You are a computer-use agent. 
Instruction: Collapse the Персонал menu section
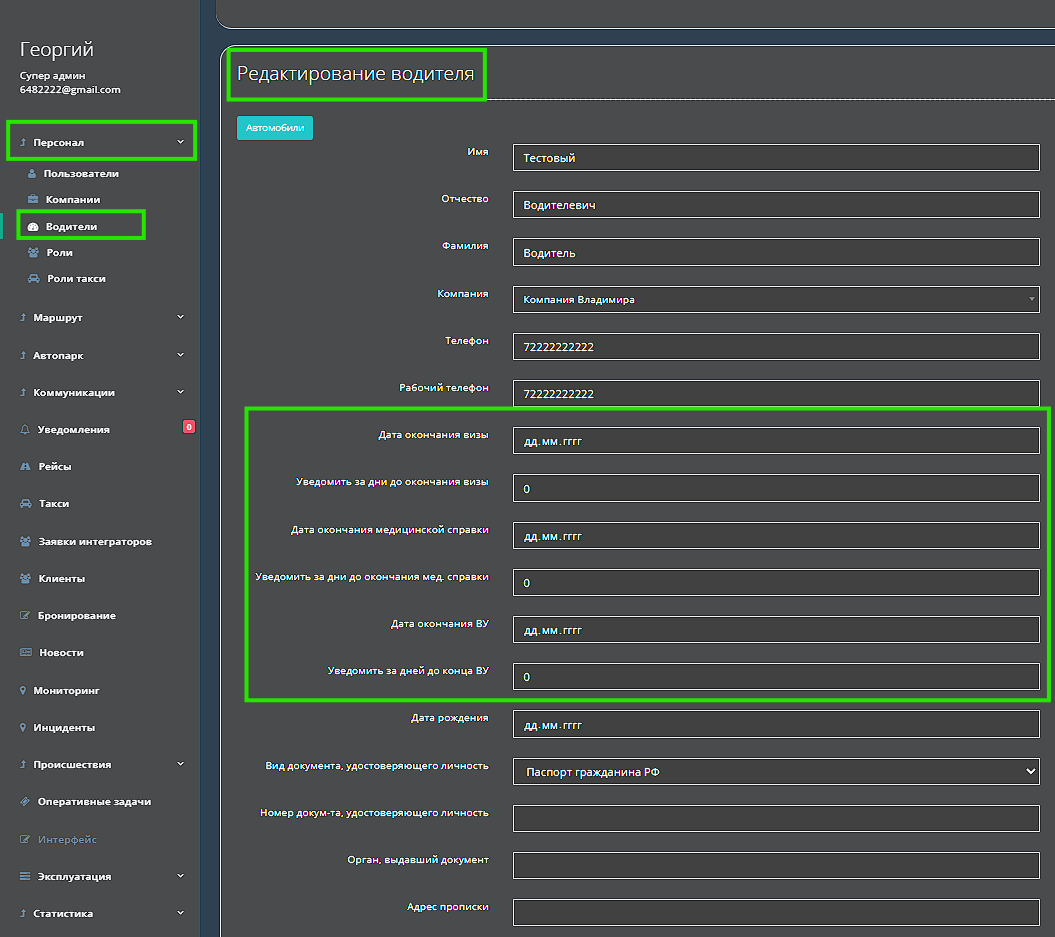pyautogui.click(x=180, y=143)
